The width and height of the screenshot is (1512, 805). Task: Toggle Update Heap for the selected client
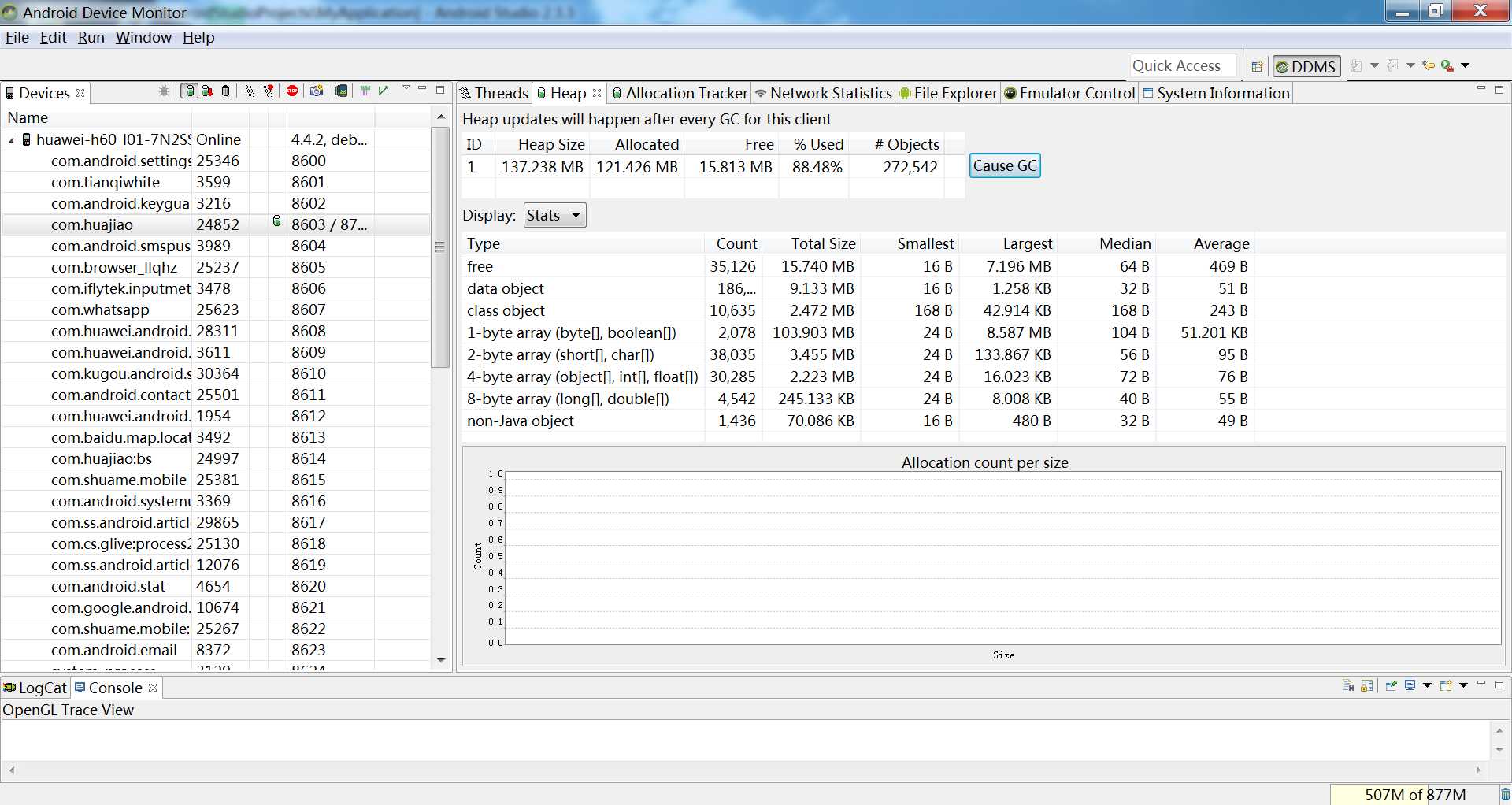click(x=189, y=91)
